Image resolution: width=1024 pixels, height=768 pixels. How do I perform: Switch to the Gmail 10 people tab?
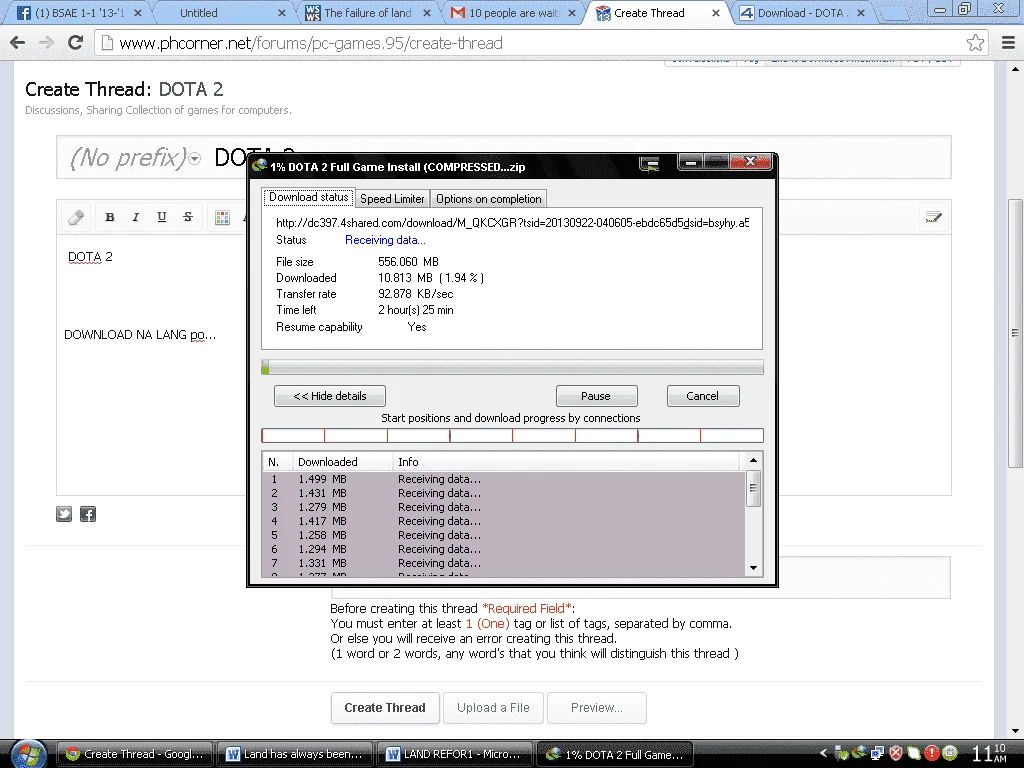pos(513,13)
